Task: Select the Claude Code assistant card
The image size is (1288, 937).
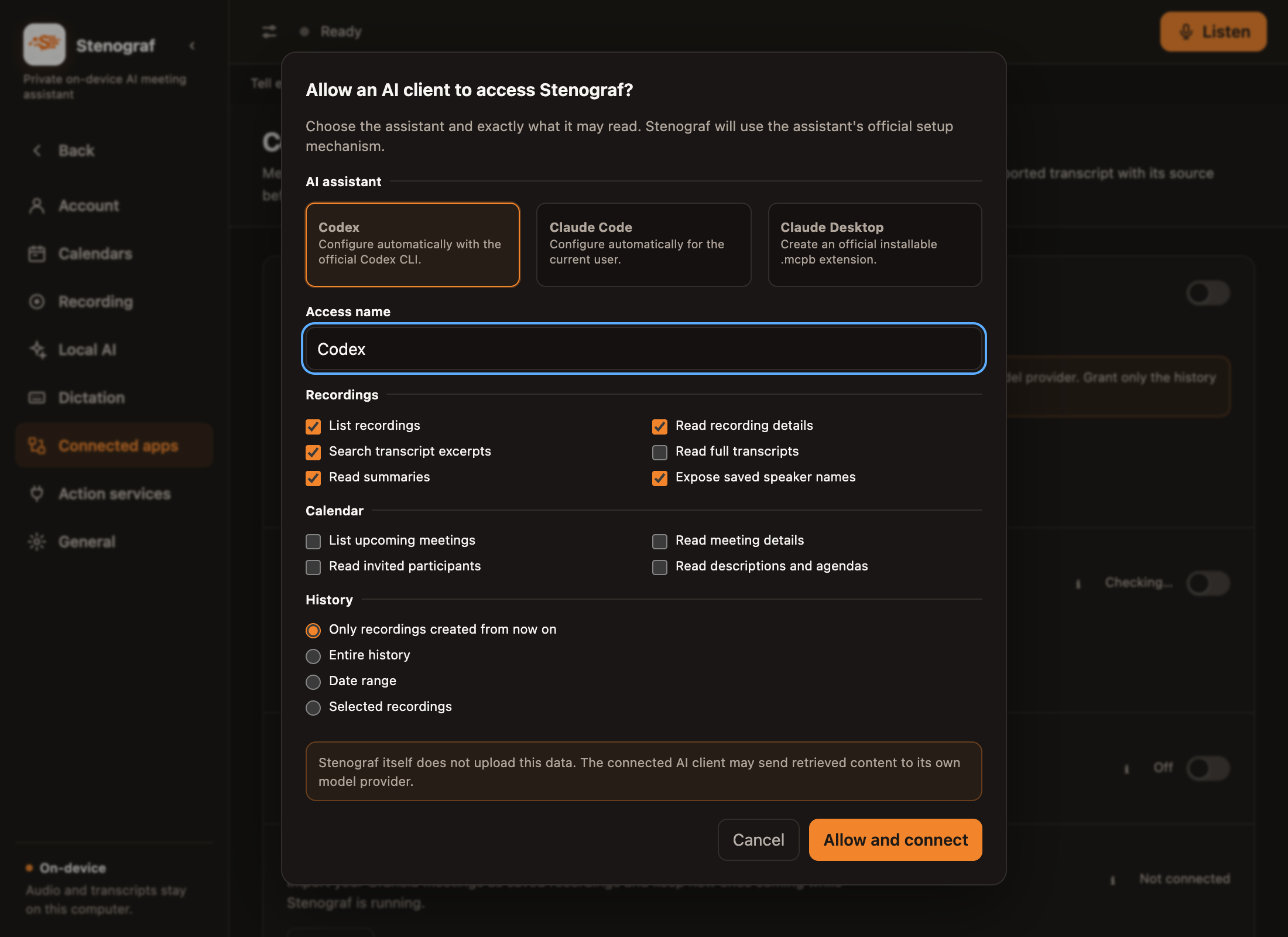Action: pyautogui.click(x=643, y=245)
